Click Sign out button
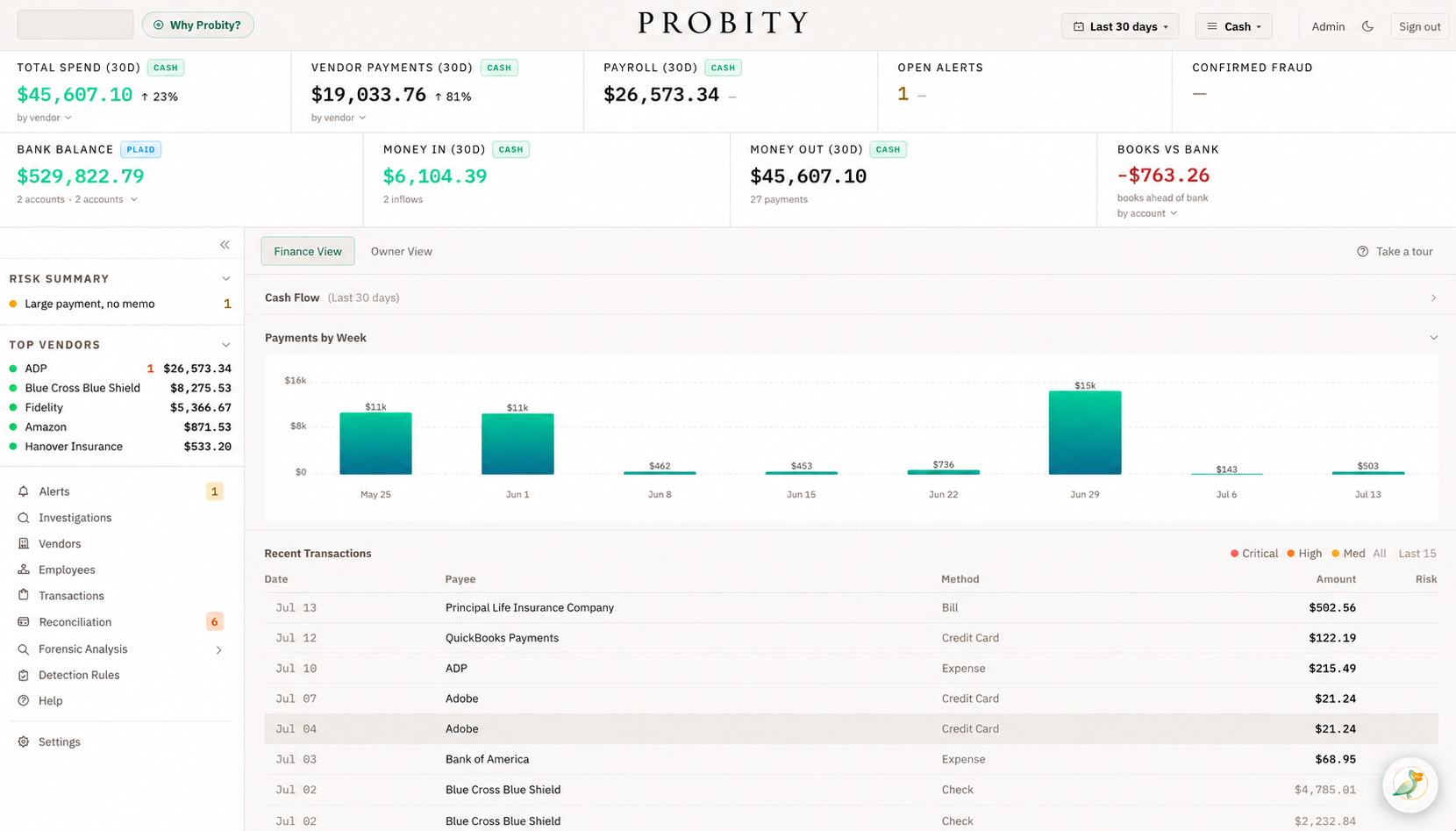Viewport: 1456px width, 831px height. tap(1419, 26)
